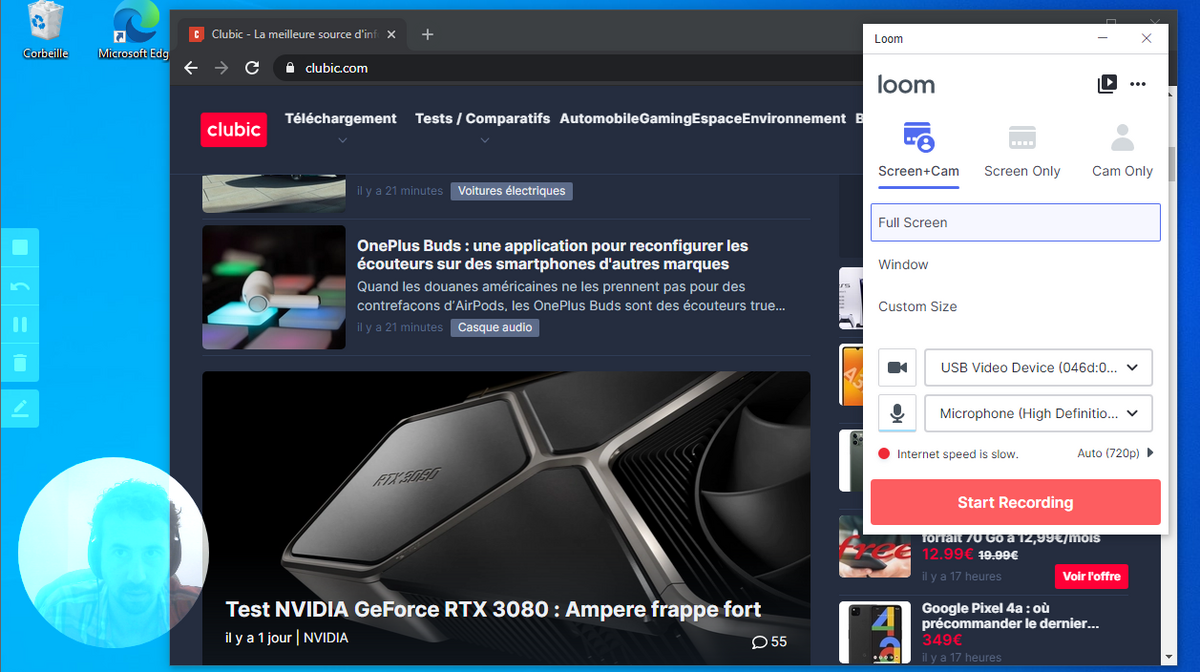Click stop square icon in Loom side controls
1200x672 pixels.
[20, 247]
